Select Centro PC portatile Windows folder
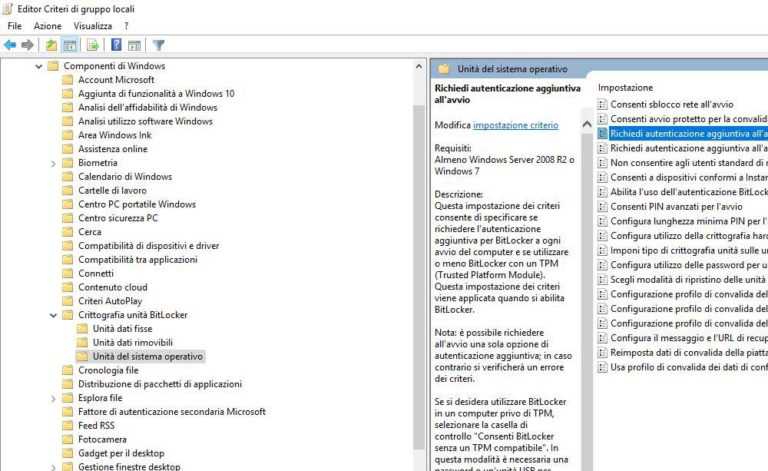 pos(137,204)
